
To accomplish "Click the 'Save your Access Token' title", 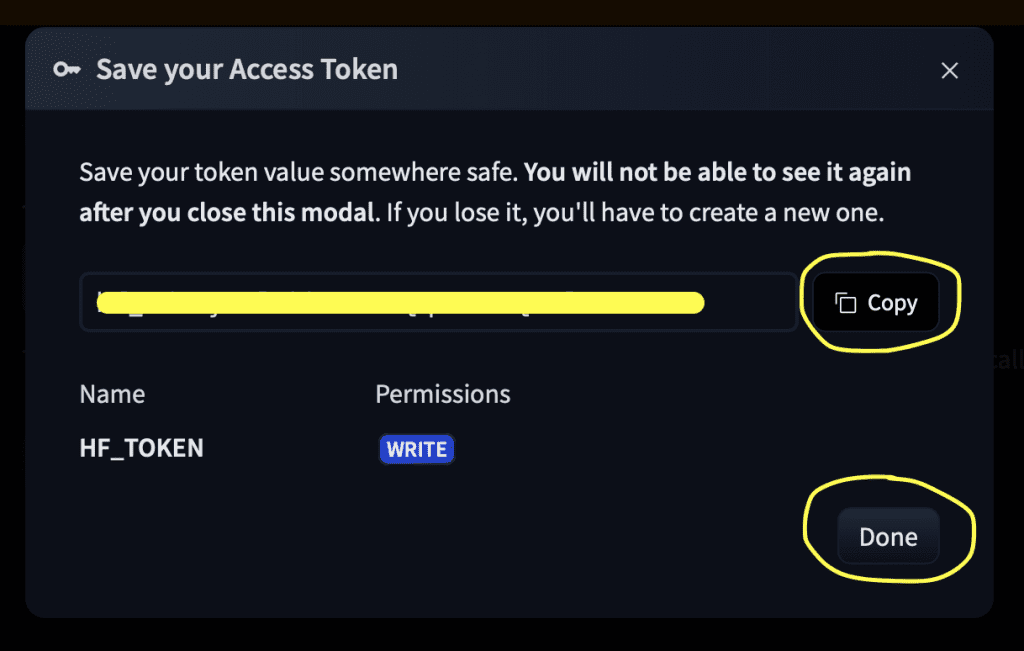I will point(246,70).
